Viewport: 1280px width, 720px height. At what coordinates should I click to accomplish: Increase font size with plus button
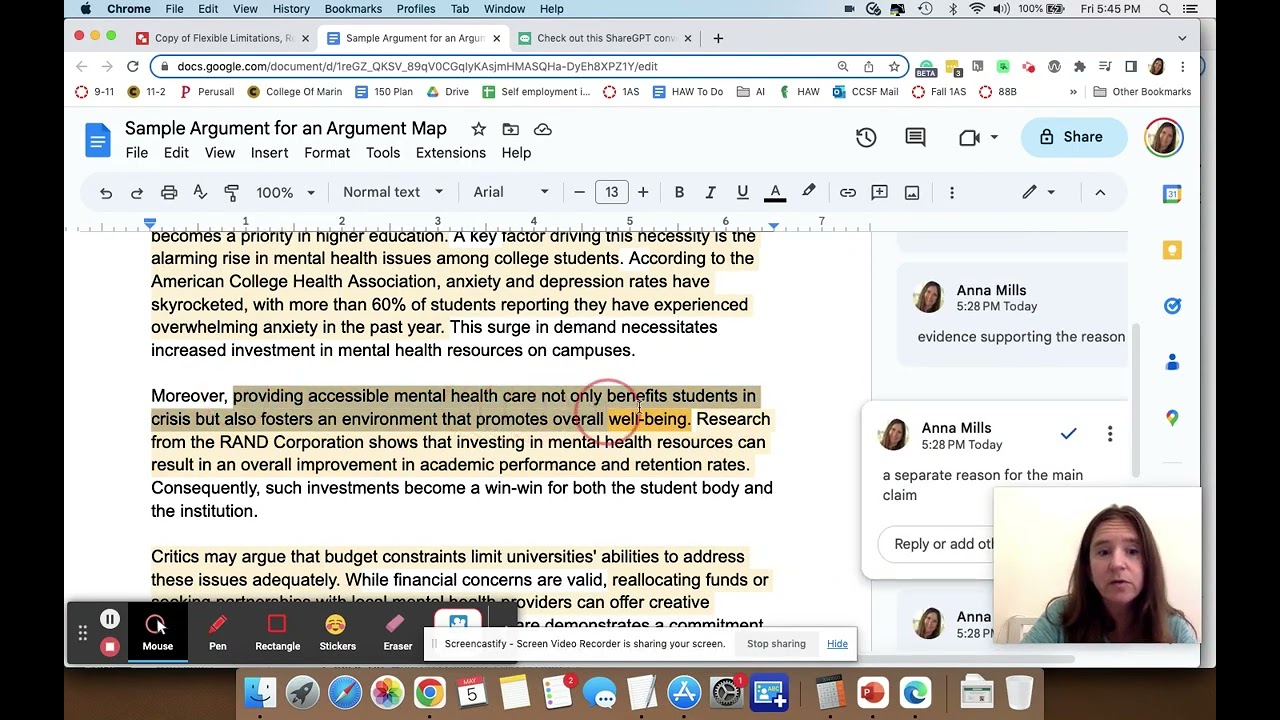point(643,192)
